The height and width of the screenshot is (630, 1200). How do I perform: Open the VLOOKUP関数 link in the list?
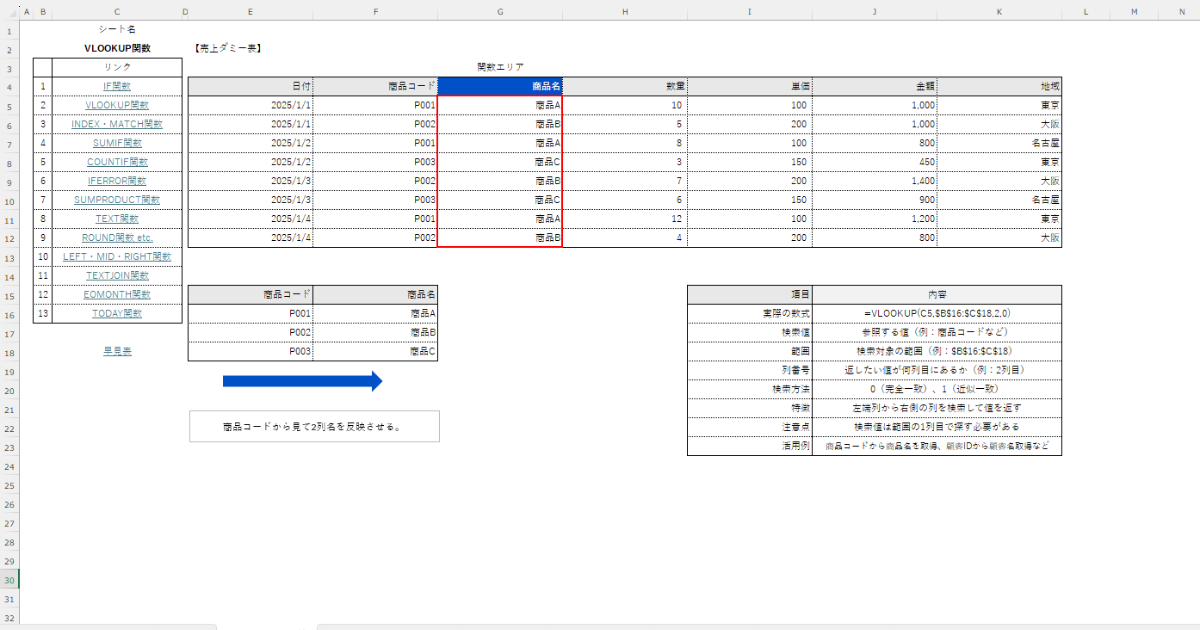coord(117,105)
